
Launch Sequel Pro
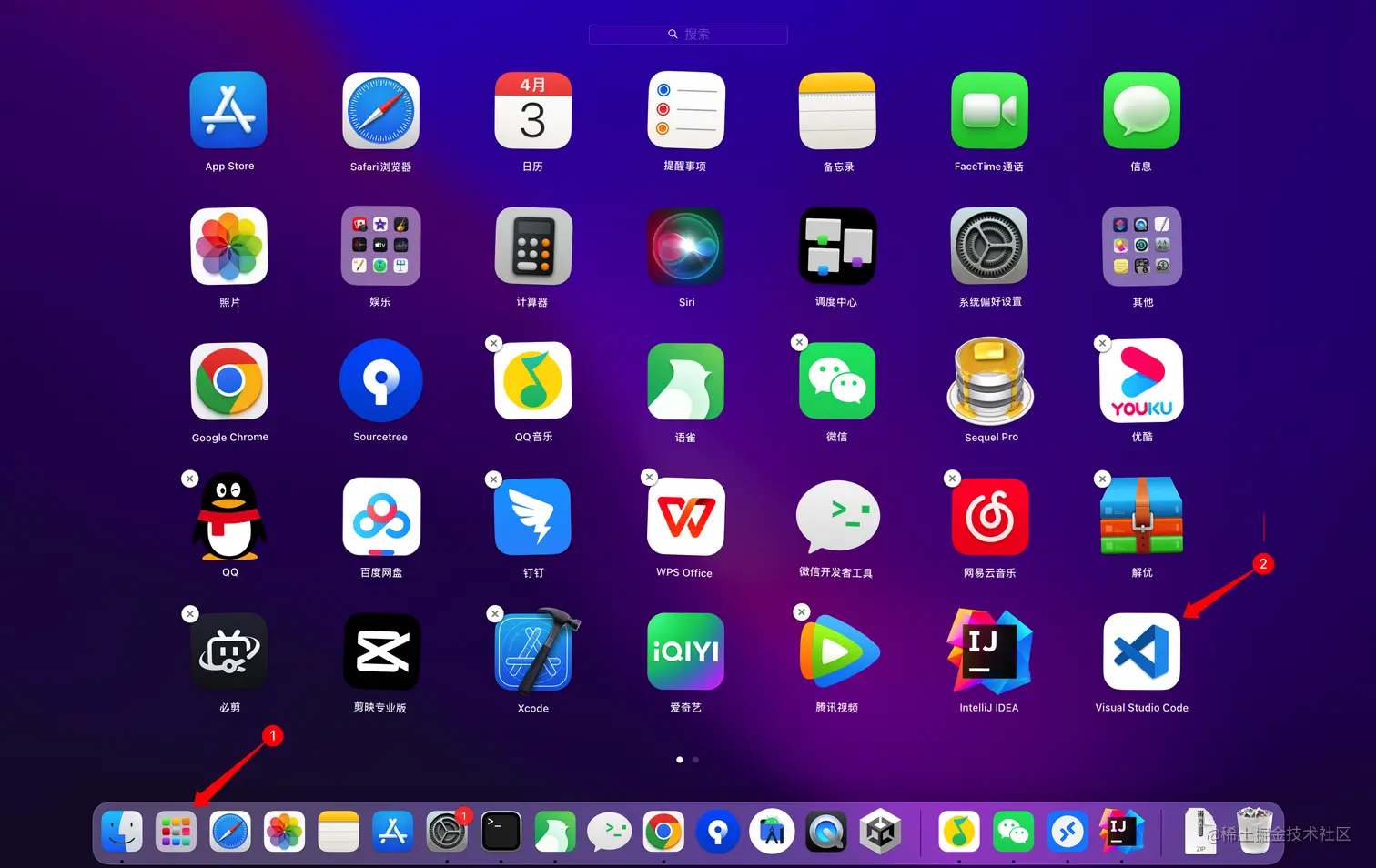(x=989, y=381)
